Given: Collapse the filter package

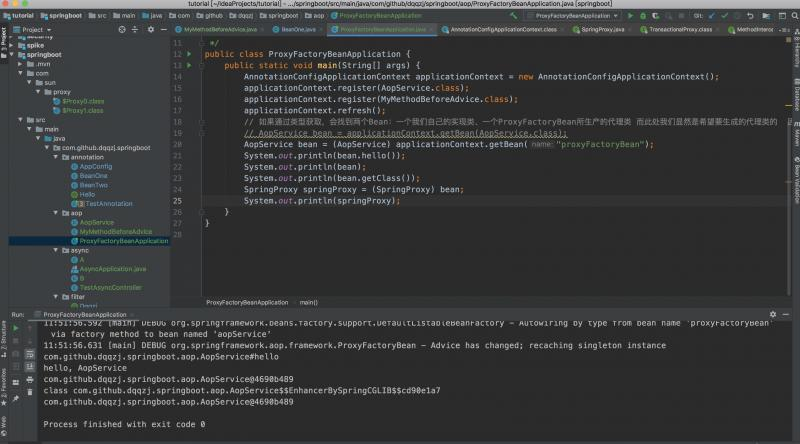Looking at the screenshot, I should tap(56, 297).
